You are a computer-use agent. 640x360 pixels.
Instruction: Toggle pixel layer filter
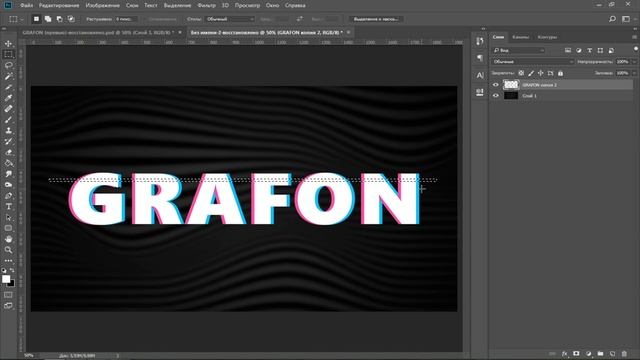(x=568, y=50)
